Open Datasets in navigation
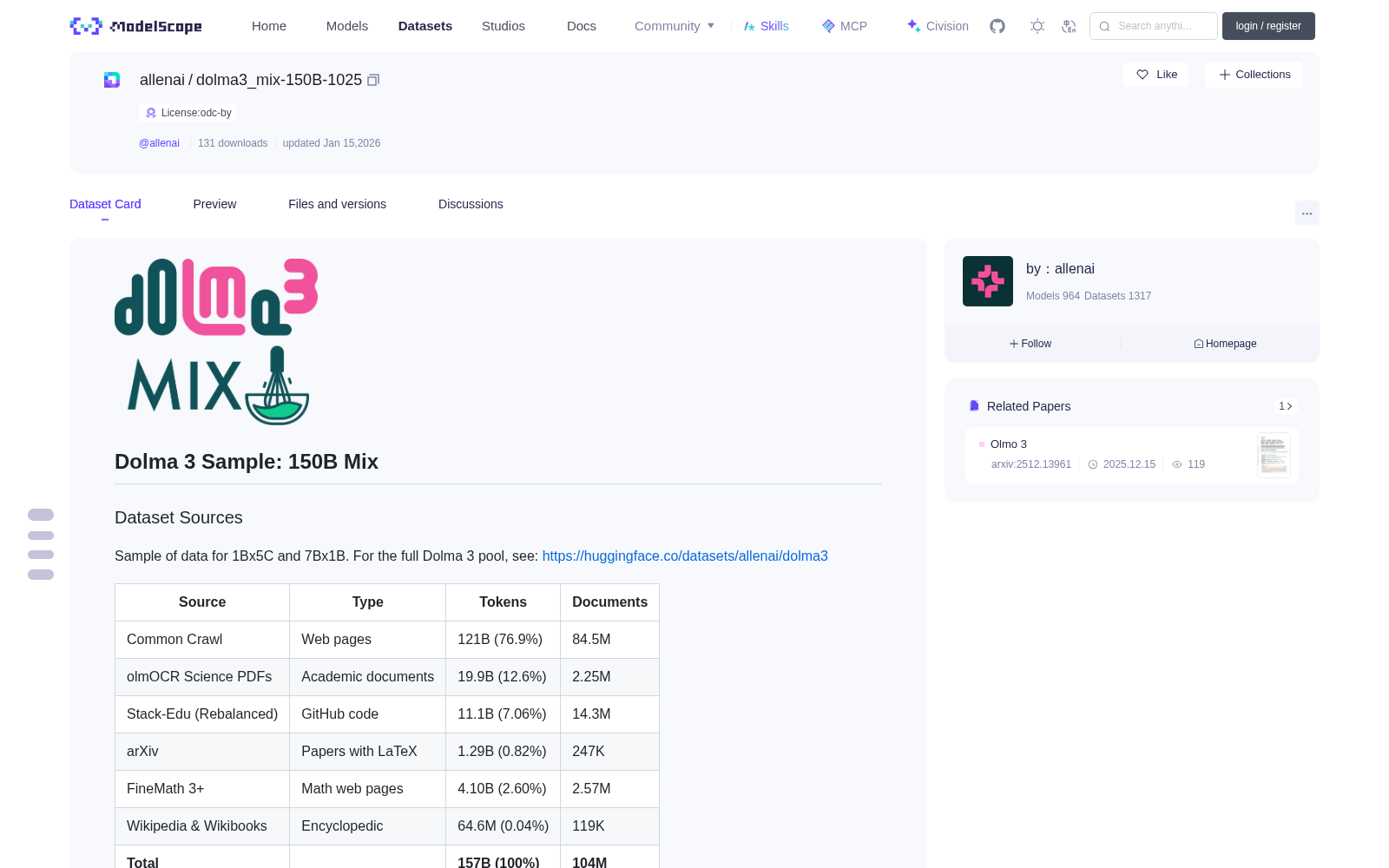Screen dimensions: 1389x868 tap(425, 26)
